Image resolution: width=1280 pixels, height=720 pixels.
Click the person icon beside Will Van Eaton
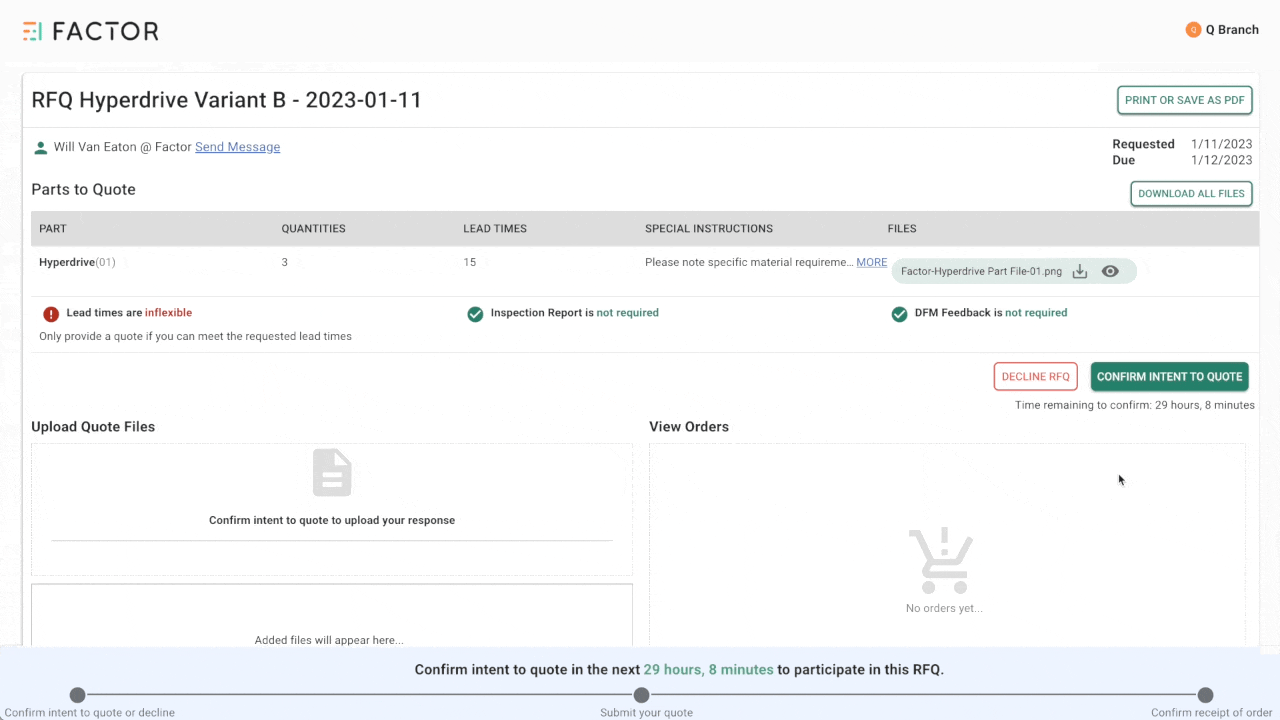pyautogui.click(x=41, y=148)
